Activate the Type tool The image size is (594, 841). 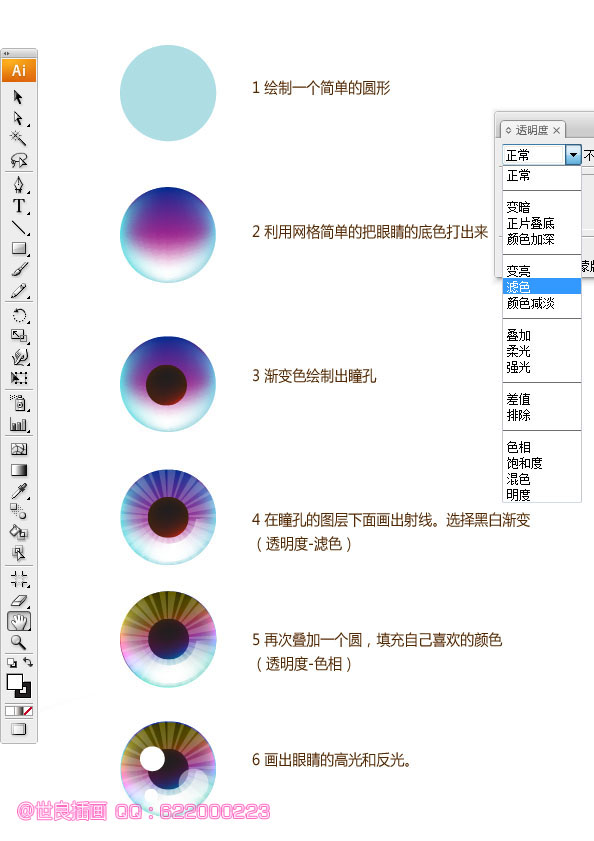tap(19, 206)
